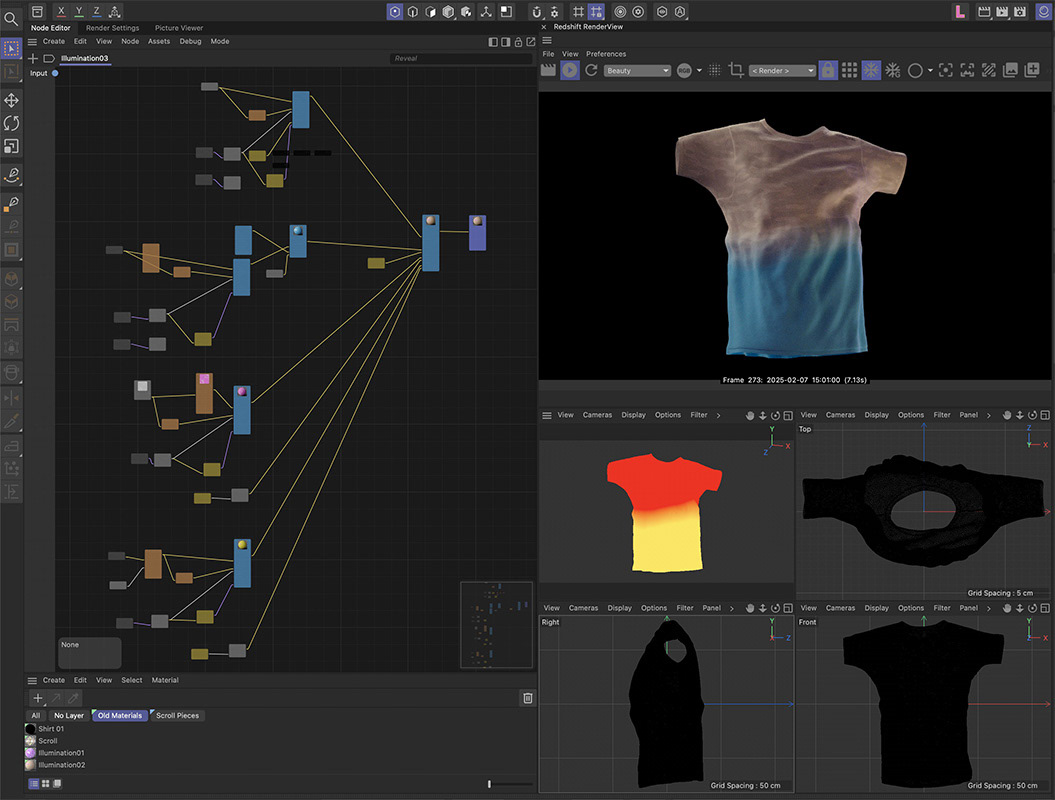This screenshot has width=1055, height=800.
Task: Activate the live selection arrow tool
Action: (x=11, y=48)
